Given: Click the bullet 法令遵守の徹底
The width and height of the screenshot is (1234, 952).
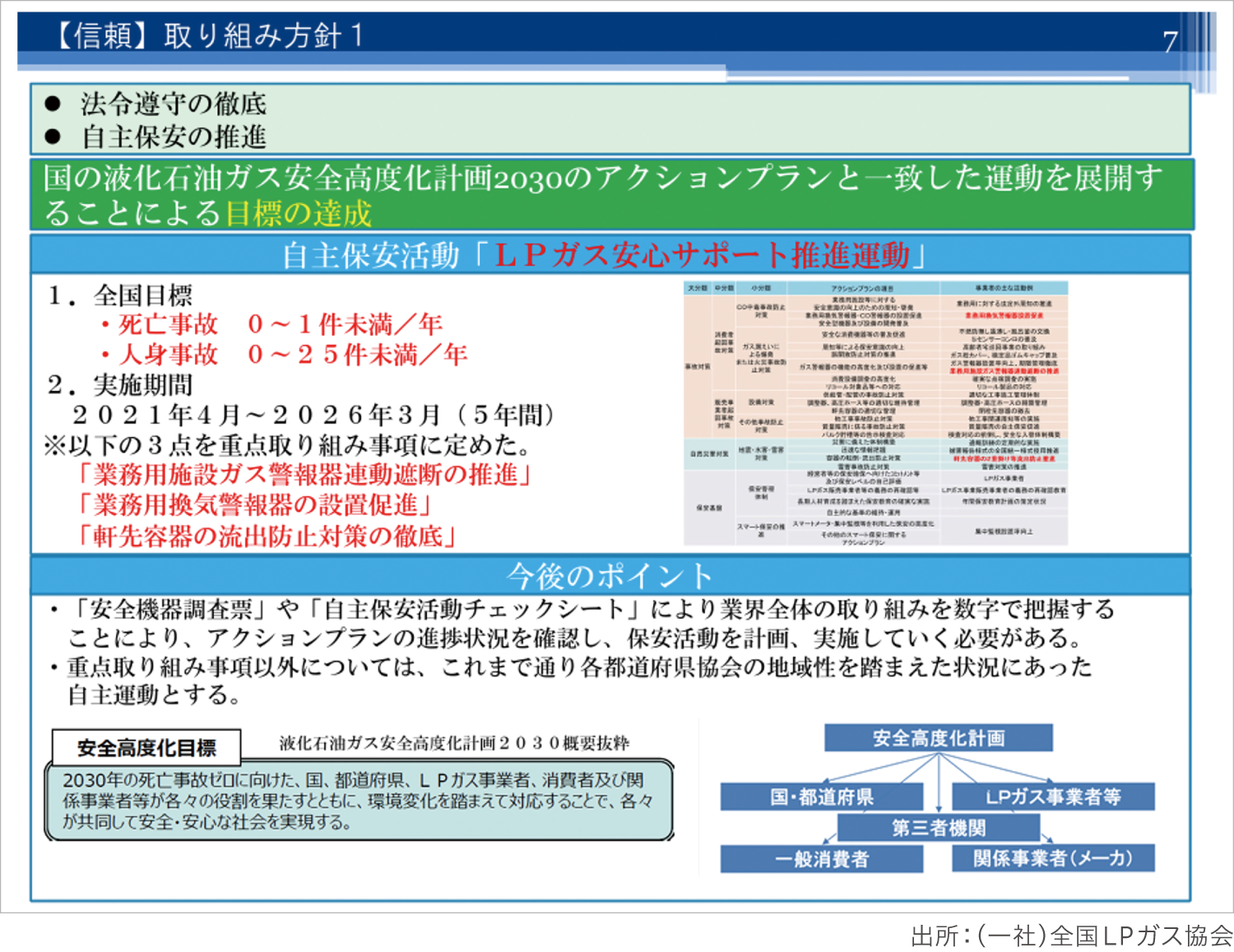Looking at the screenshot, I should pyautogui.click(x=173, y=104).
